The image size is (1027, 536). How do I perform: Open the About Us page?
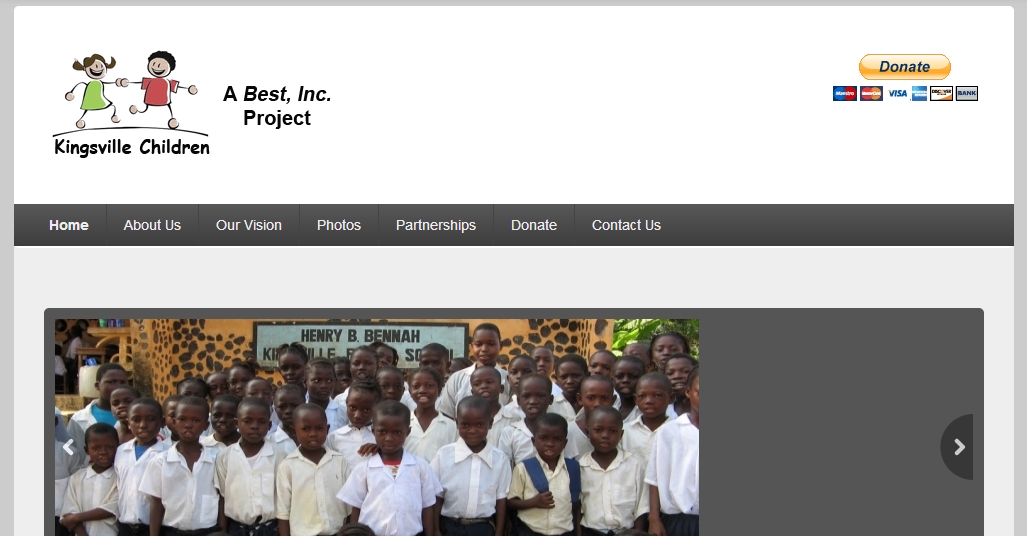[x=152, y=225]
